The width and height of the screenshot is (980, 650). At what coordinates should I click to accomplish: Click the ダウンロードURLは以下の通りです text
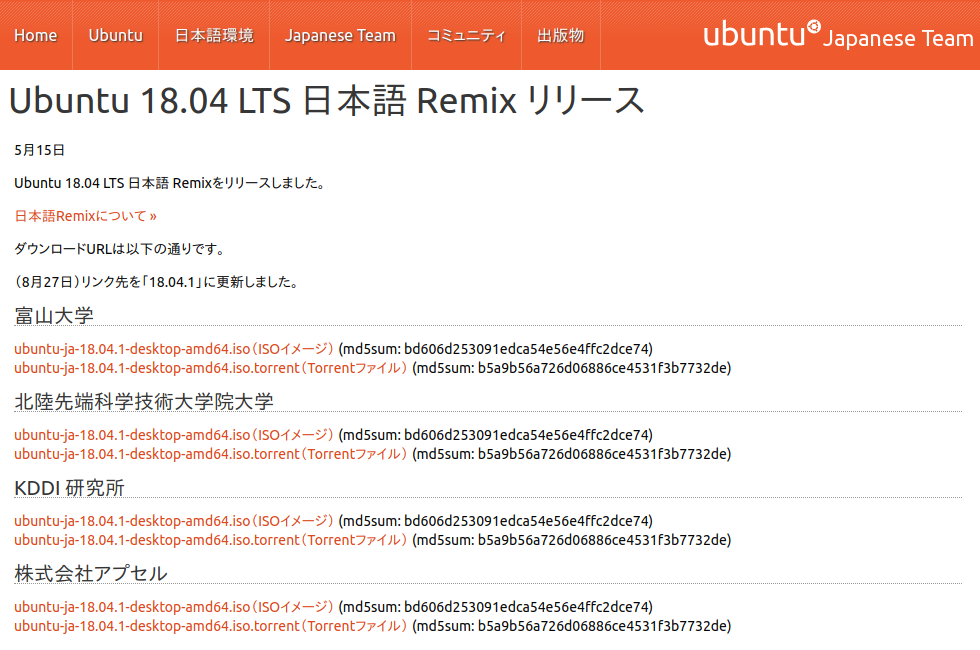[x=119, y=249]
